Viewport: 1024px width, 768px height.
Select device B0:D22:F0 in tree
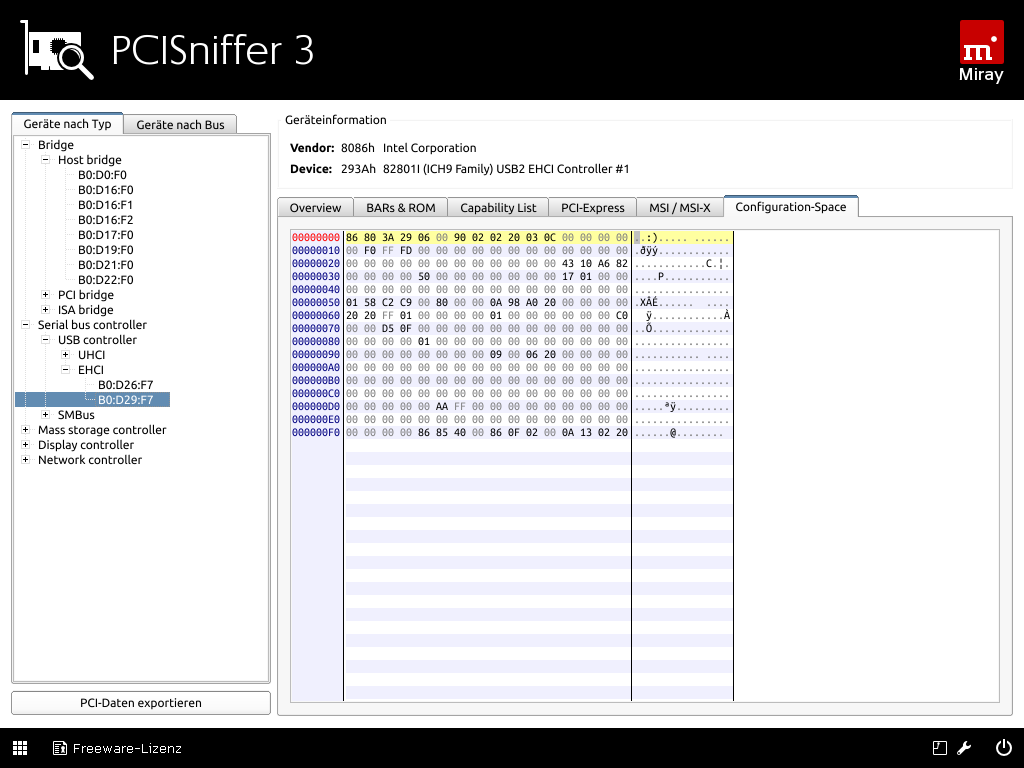tap(106, 280)
